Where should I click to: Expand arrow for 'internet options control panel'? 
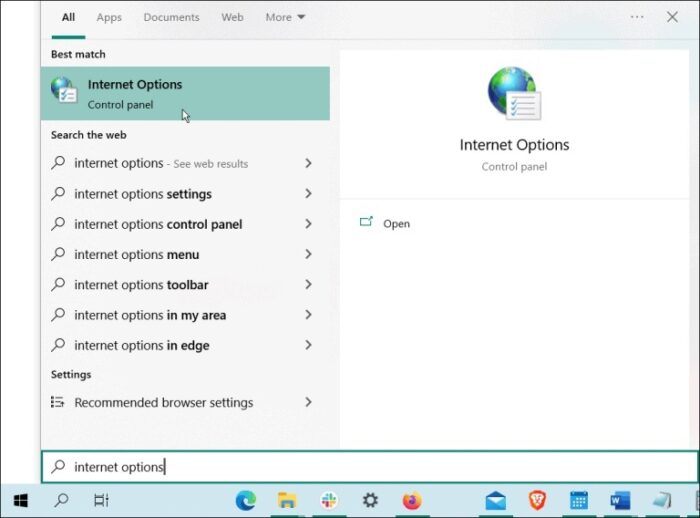pyautogui.click(x=308, y=224)
